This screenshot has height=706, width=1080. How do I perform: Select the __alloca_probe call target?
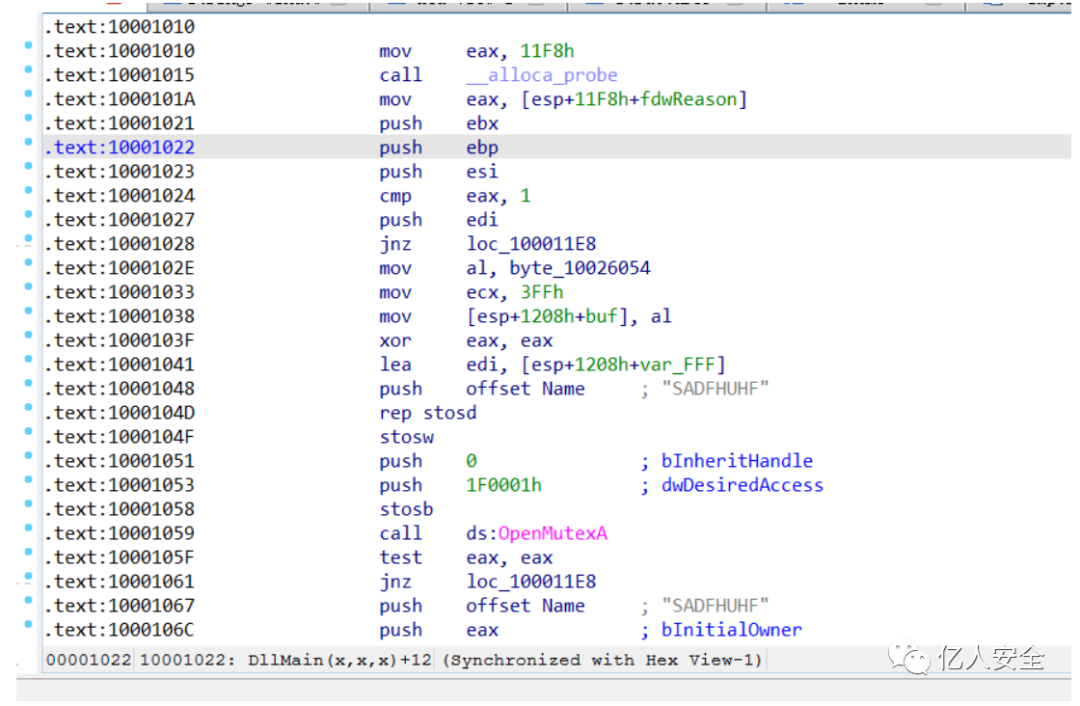click(541, 75)
